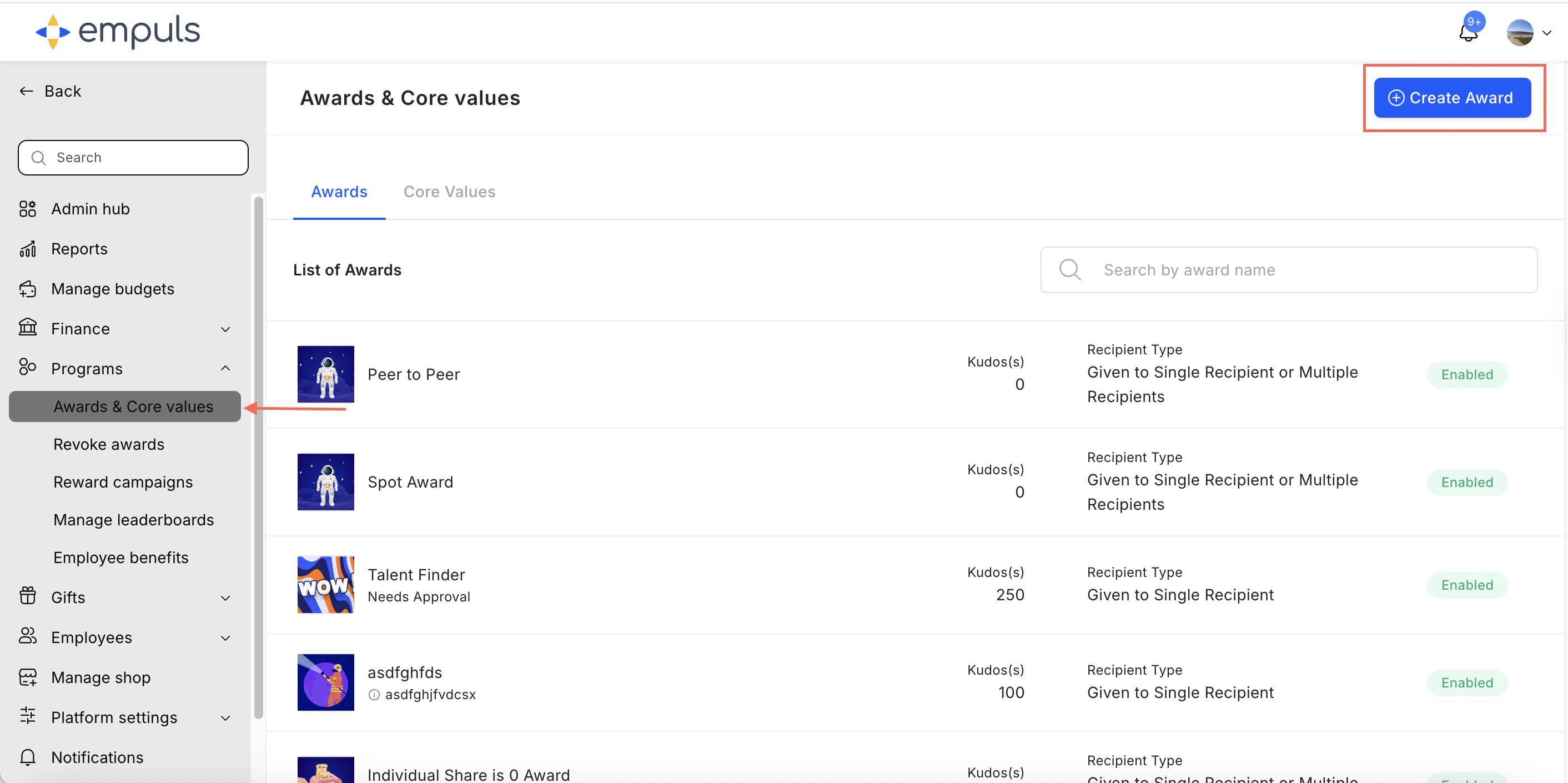Screen dimensions: 1568x783
Task: Open the Talent Finder WOW thumbnail
Action: point(326,585)
